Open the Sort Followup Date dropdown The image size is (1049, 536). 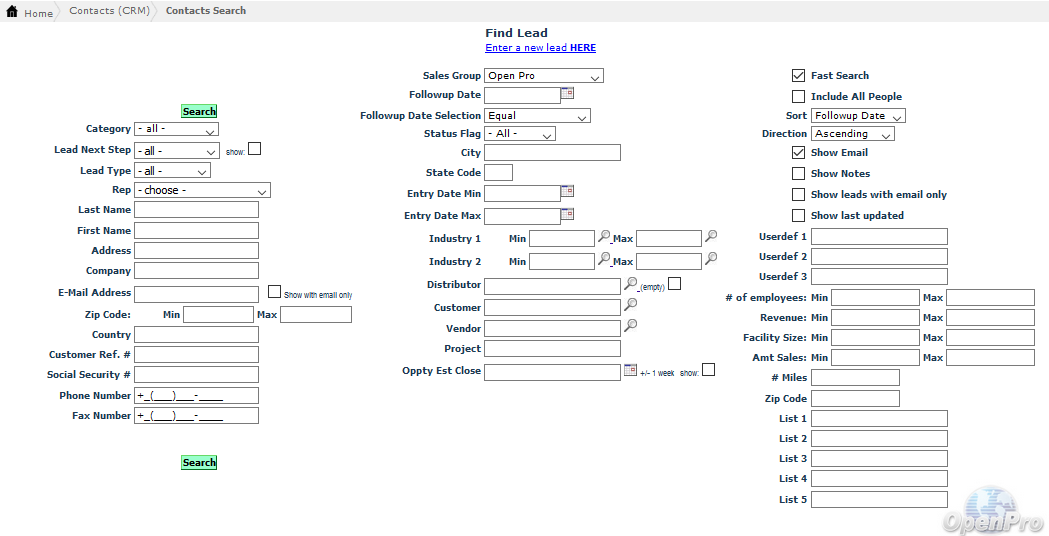coord(857,116)
